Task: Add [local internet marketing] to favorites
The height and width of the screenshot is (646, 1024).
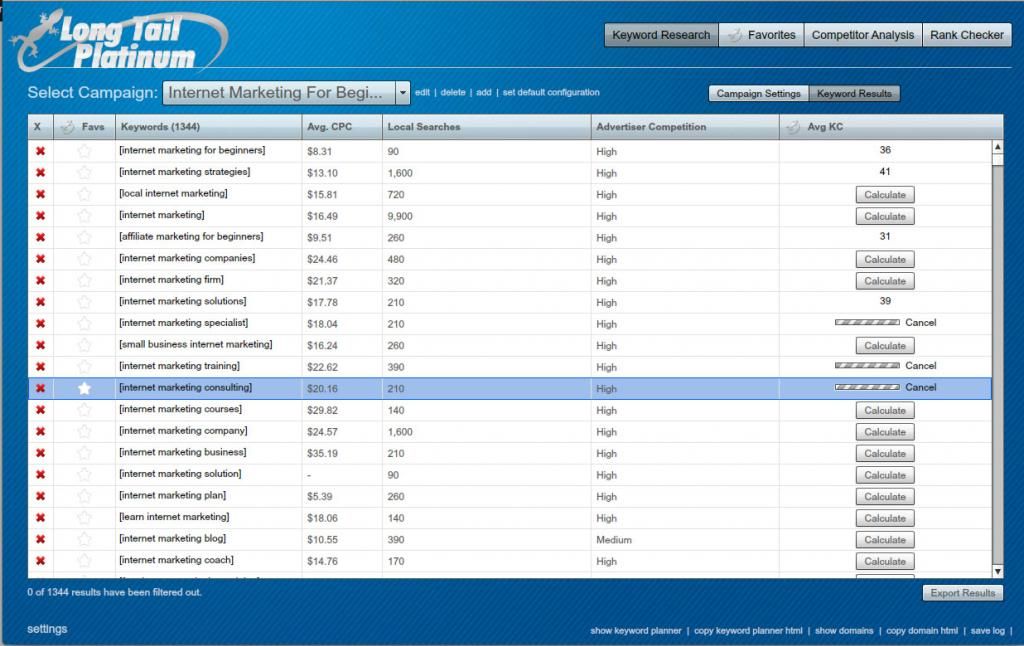Action: click(84, 194)
